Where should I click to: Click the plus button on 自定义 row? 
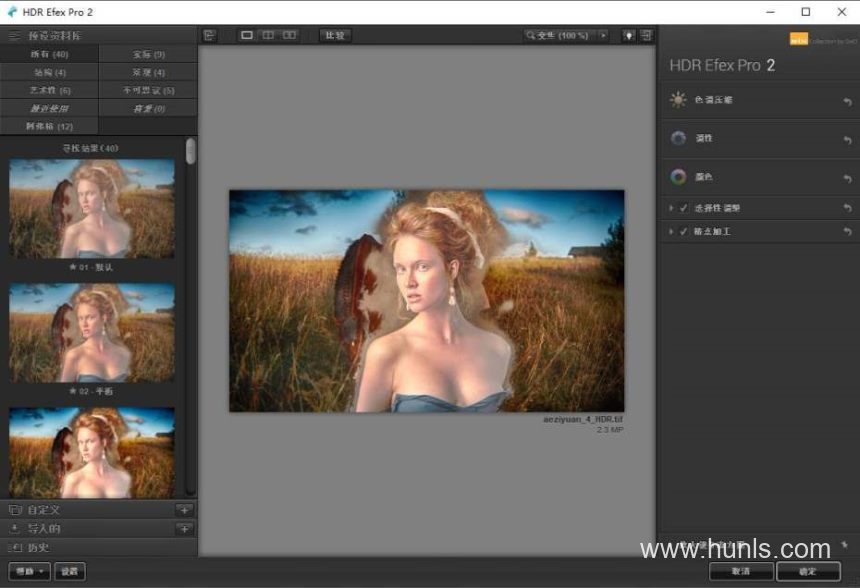(184, 510)
